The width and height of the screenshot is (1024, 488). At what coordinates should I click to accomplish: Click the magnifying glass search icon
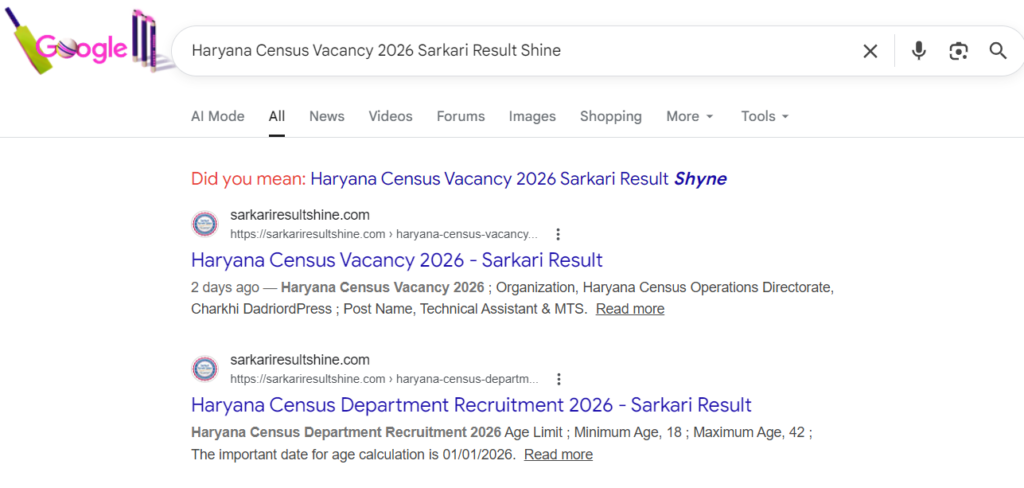tap(997, 51)
